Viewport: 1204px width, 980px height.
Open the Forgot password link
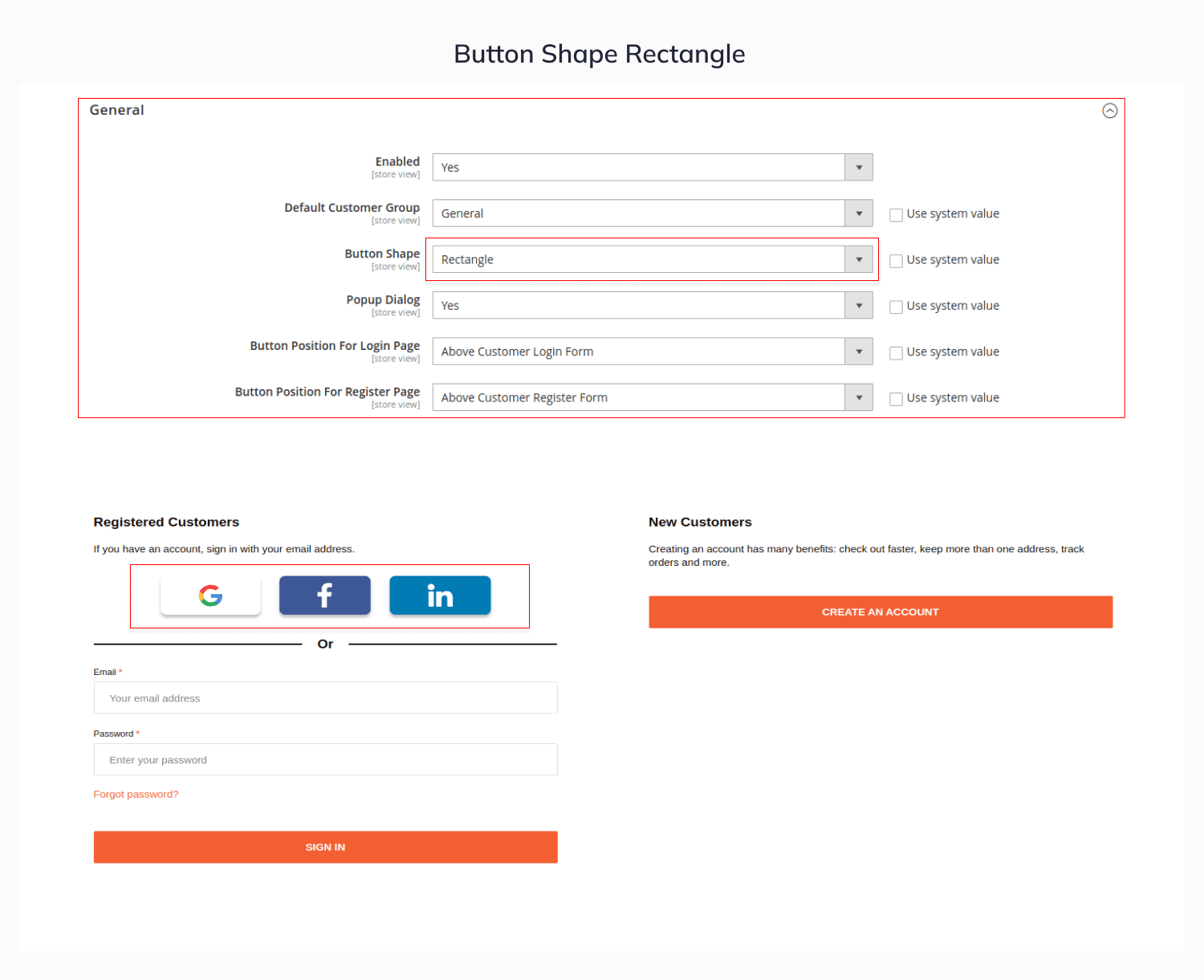(x=136, y=794)
